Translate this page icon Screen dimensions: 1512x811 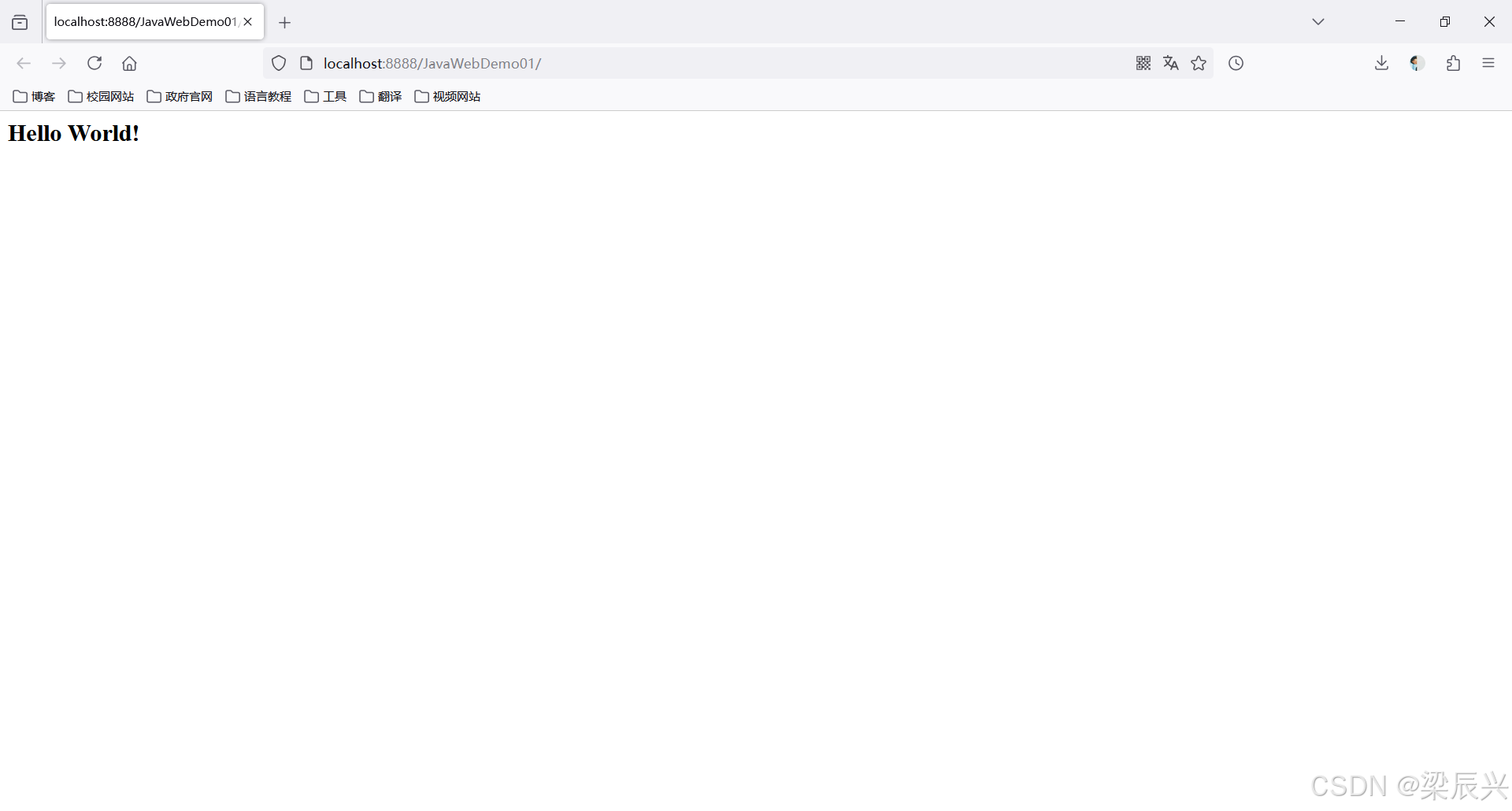1171,63
